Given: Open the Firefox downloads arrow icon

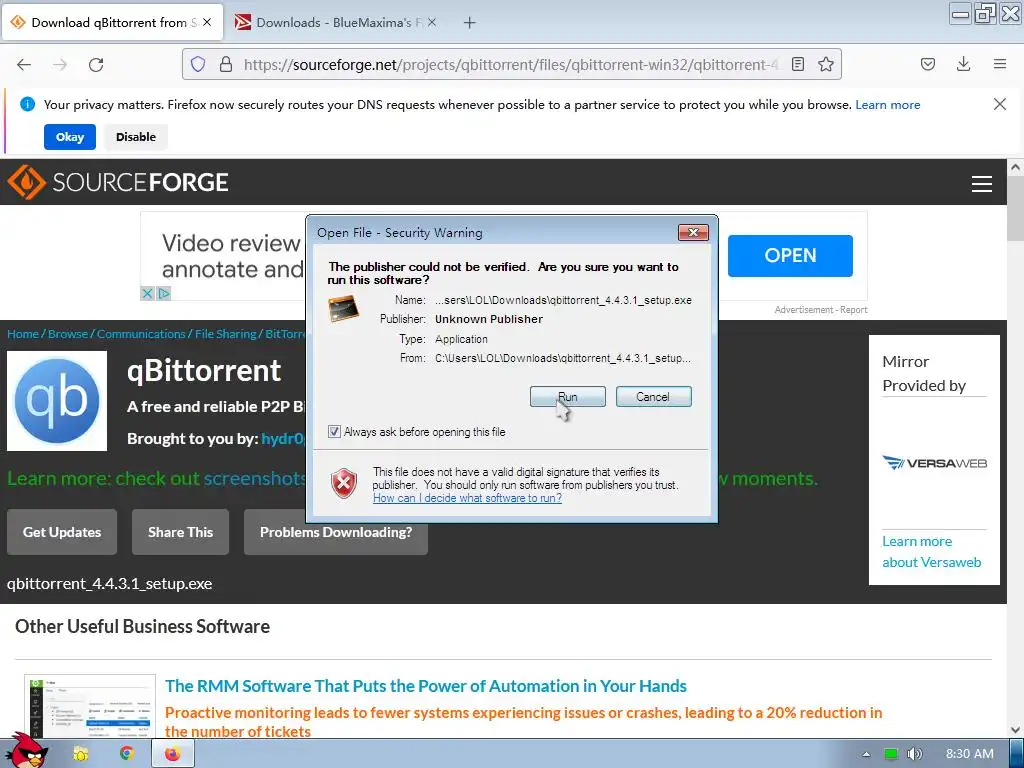Looking at the screenshot, I should coord(963,64).
